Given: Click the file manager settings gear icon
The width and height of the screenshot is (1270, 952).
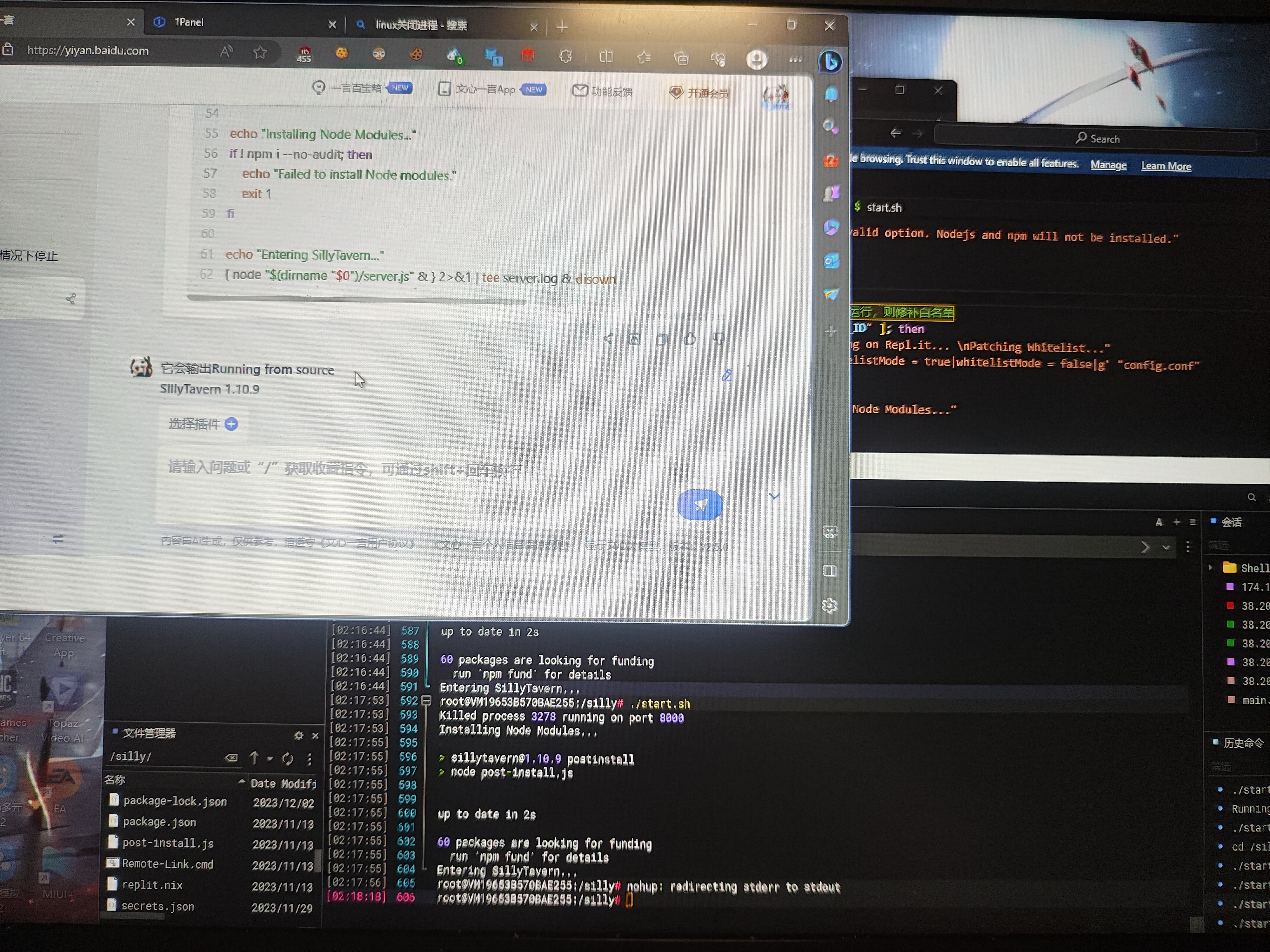Looking at the screenshot, I should (x=298, y=735).
